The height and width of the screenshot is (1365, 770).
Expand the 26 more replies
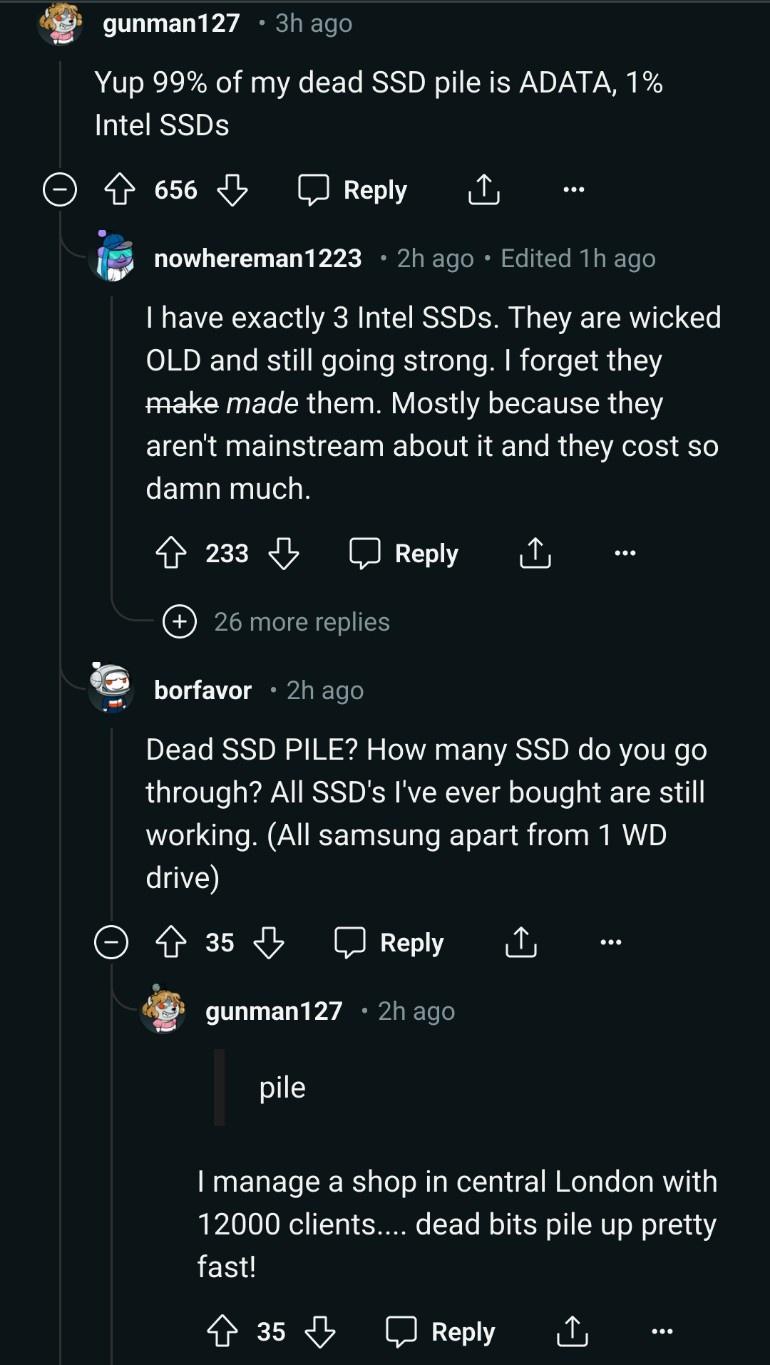(301, 622)
